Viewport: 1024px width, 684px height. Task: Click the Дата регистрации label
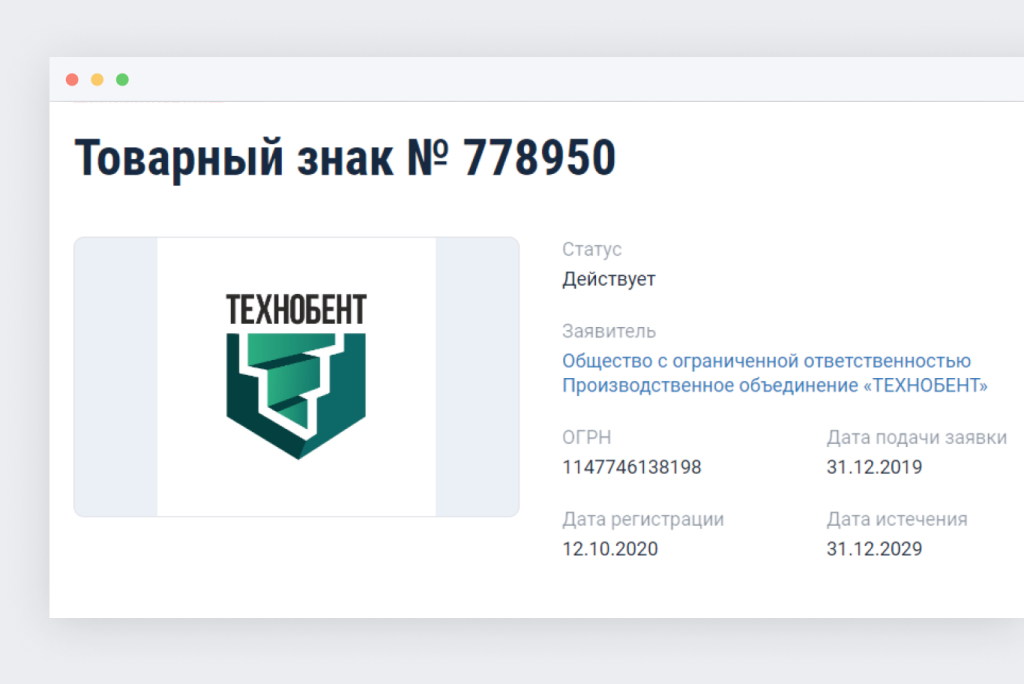(643, 519)
